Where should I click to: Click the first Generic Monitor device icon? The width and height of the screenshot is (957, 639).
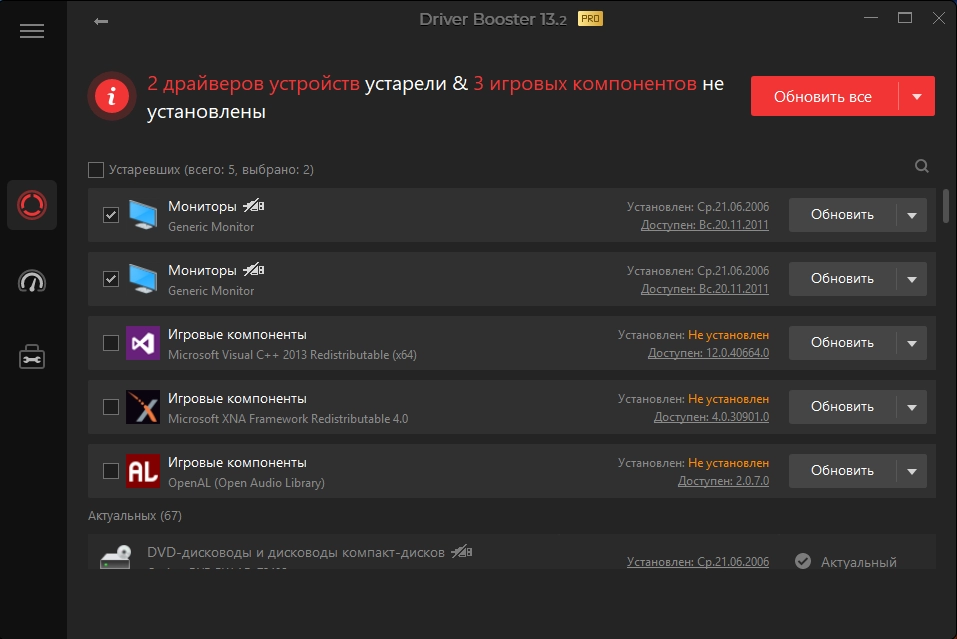coord(143,215)
